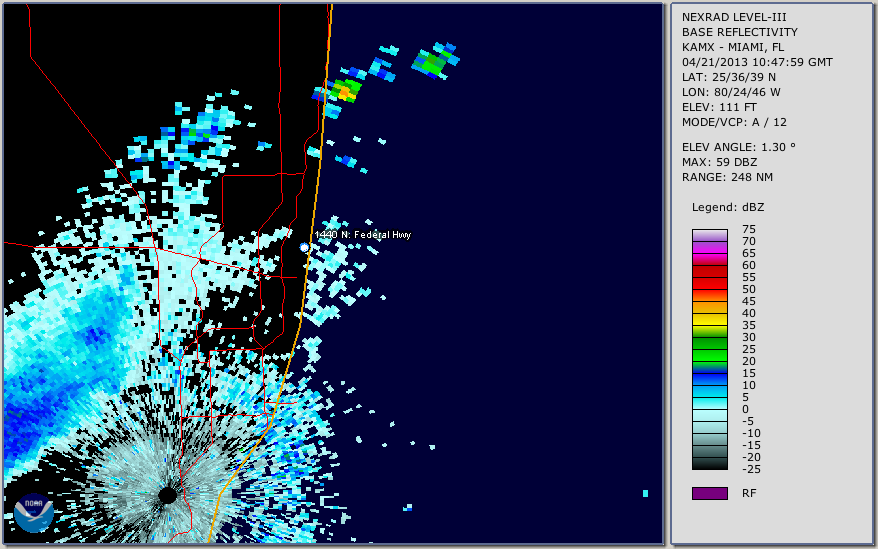The height and width of the screenshot is (549, 878).
Task: Click the white location marker on the map
Action: (x=304, y=247)
